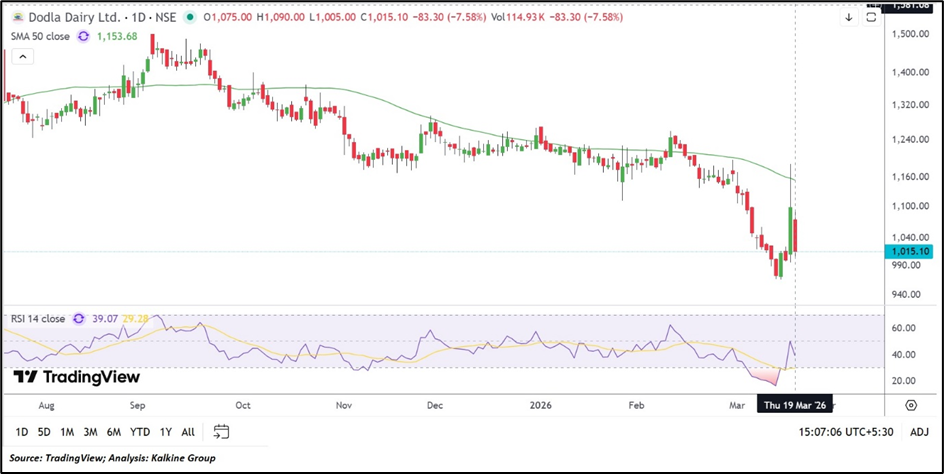The height and width of the screenshot is (474, 944).
Task: Click the chart settings gear icon
Action: 911,405
